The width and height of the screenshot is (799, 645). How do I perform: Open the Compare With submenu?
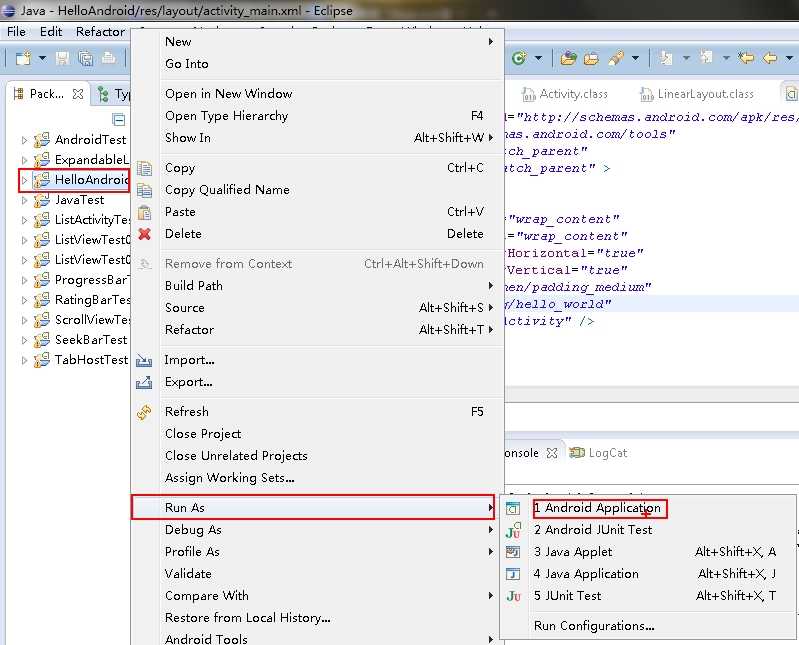(317, 596)
